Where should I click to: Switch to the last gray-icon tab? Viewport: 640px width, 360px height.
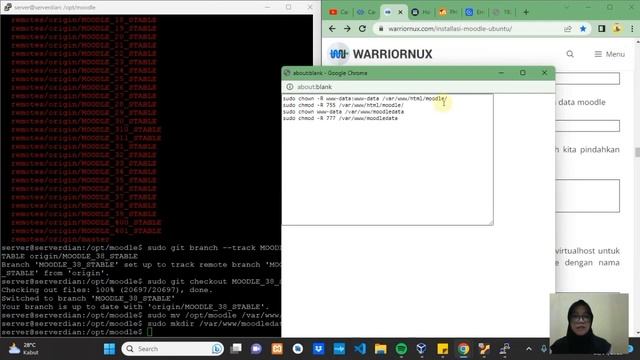(x=501, y=12)
